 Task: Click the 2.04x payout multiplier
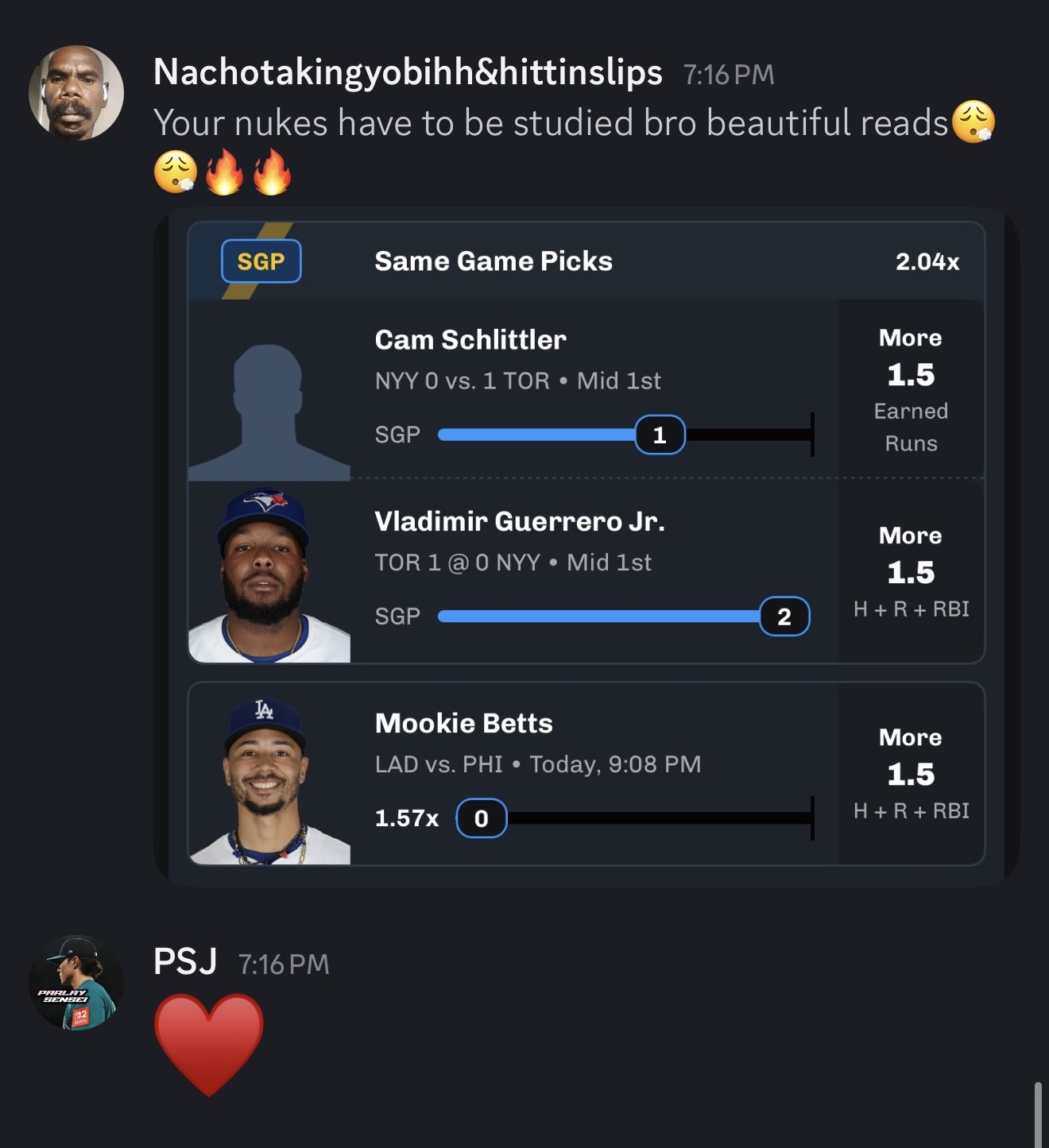(x=927, y=261)
